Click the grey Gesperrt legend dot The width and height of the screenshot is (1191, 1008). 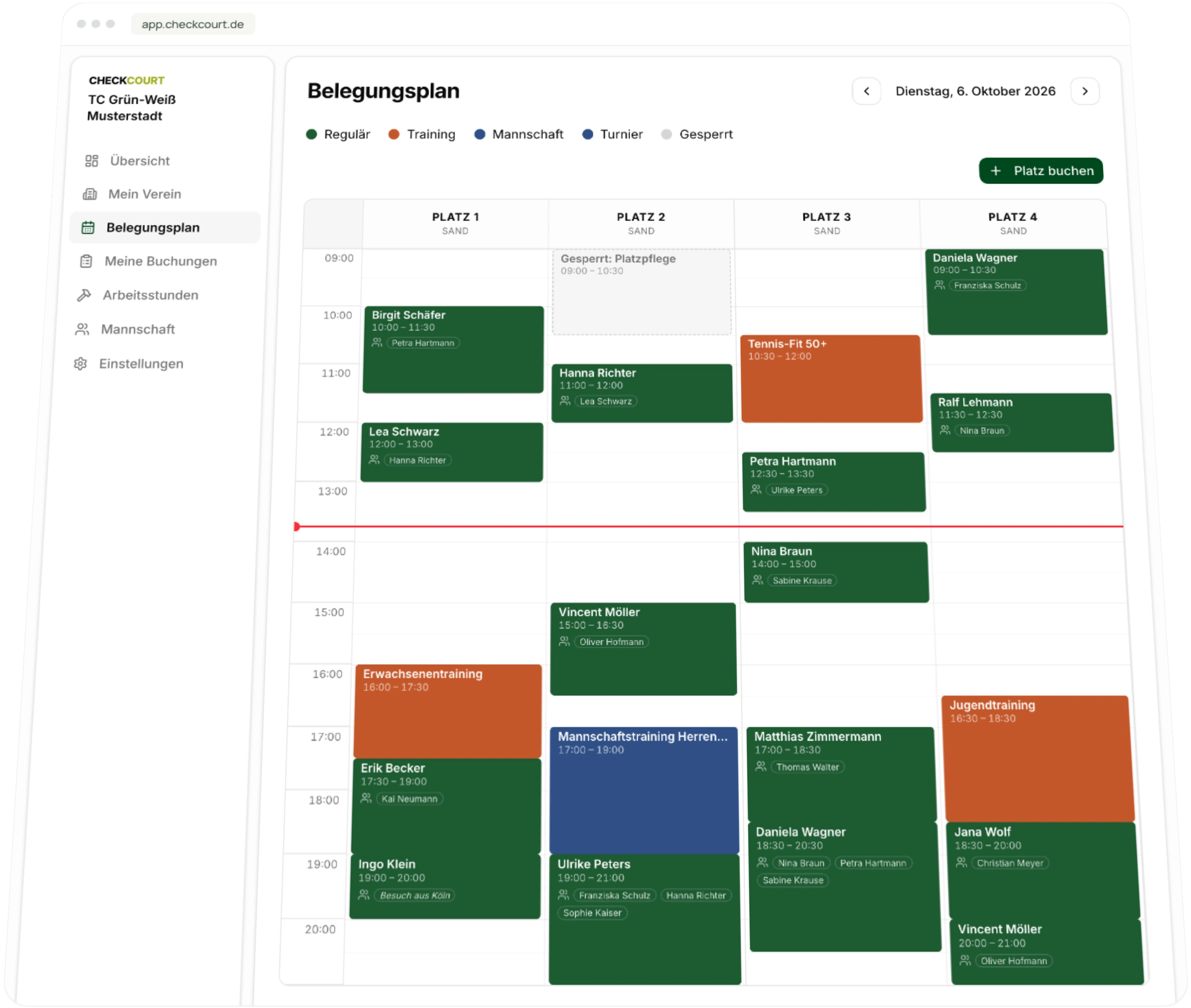coord(666,134)
